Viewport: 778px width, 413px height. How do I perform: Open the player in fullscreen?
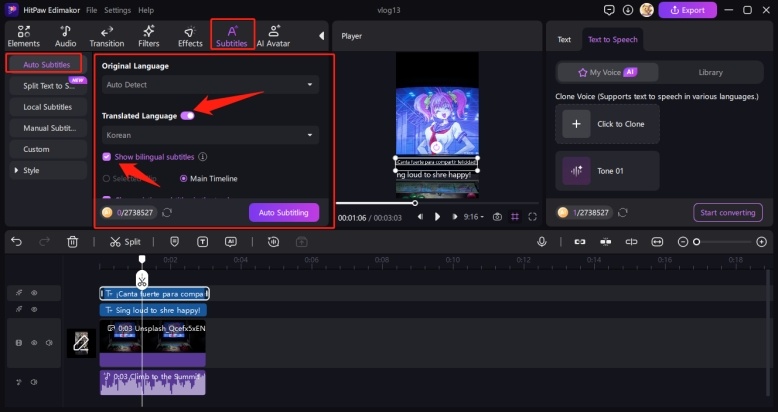click(532, 217)
